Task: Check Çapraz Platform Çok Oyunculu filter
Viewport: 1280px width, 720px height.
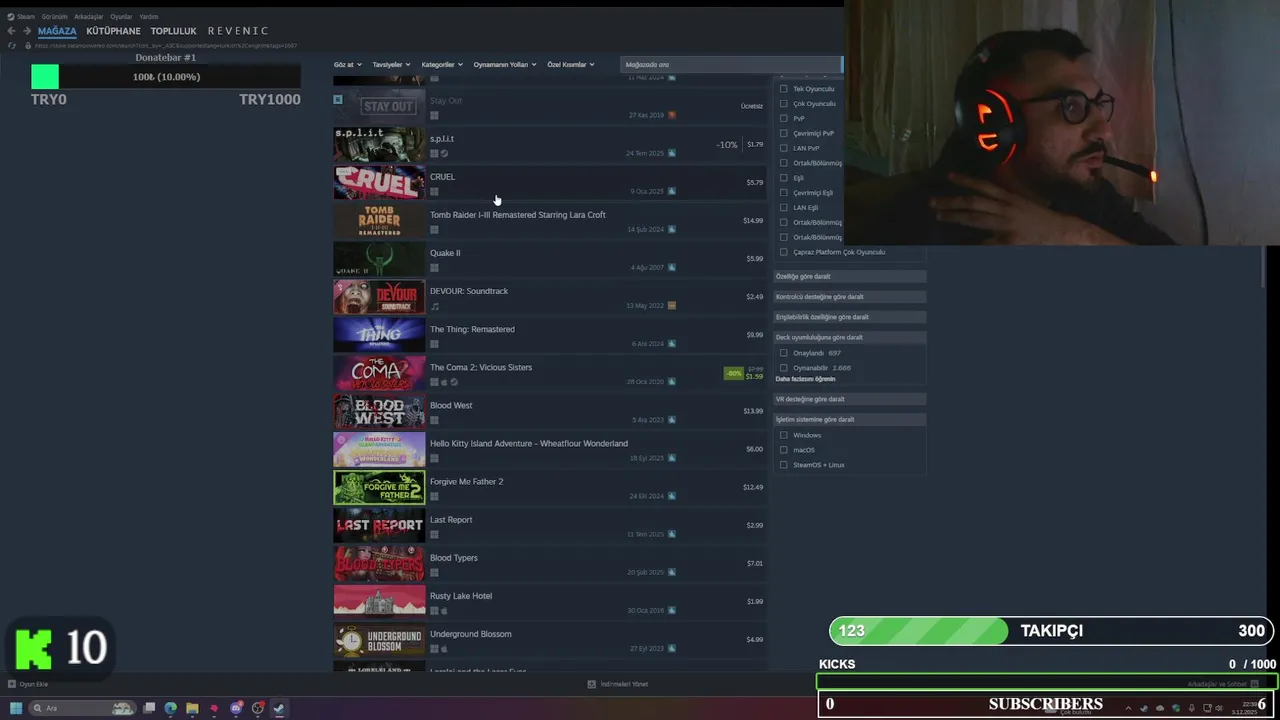Action: click(x=784, y=252)
